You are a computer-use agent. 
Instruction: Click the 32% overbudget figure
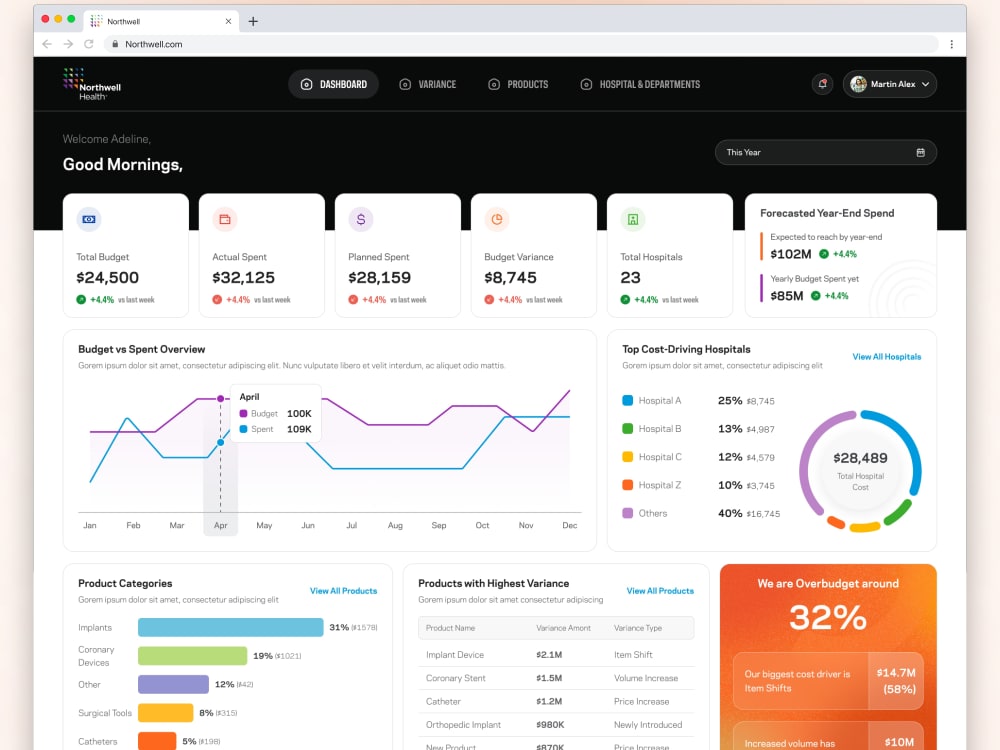[828, 617]
